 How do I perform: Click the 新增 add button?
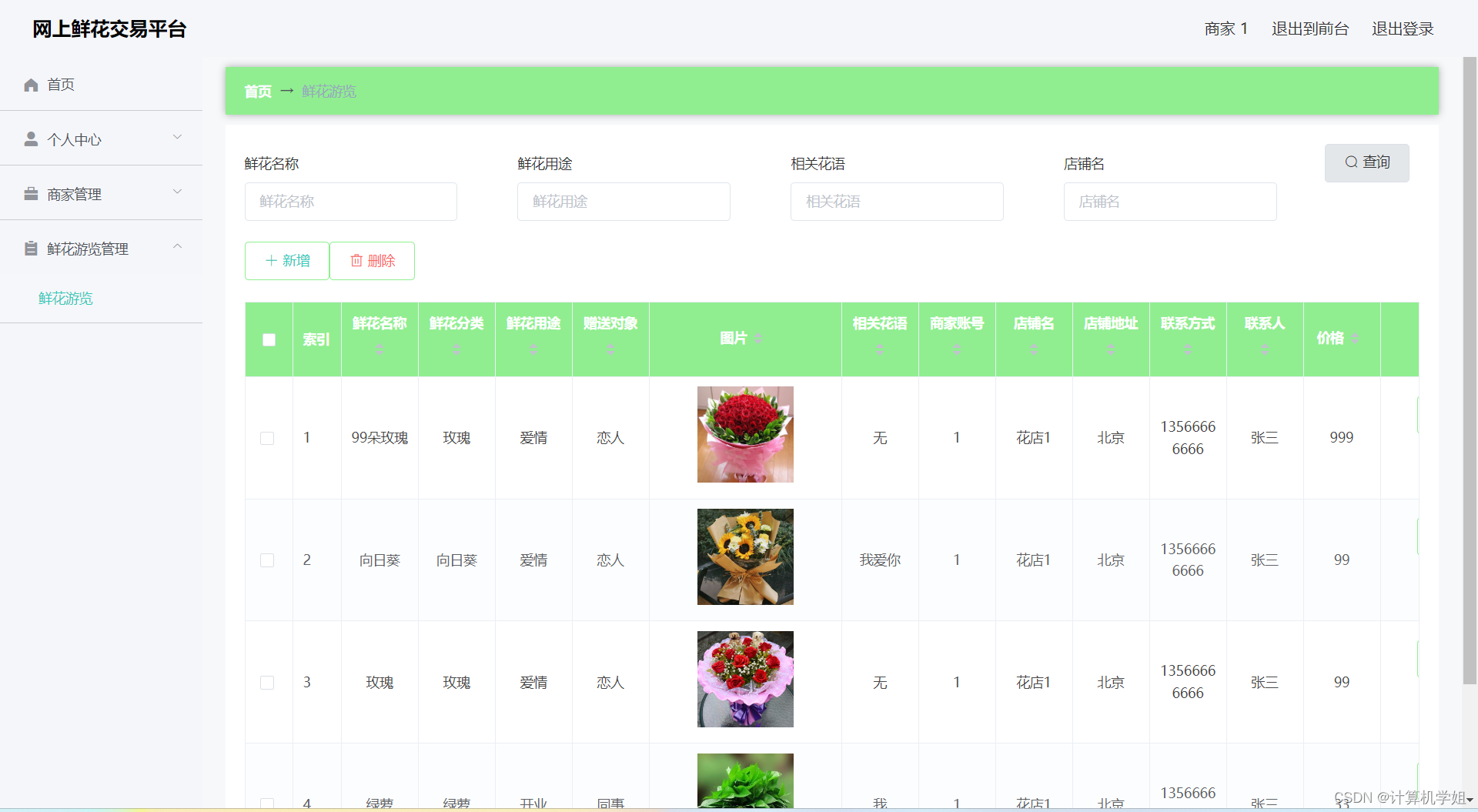pyautogui.click(x=287, y=261)
